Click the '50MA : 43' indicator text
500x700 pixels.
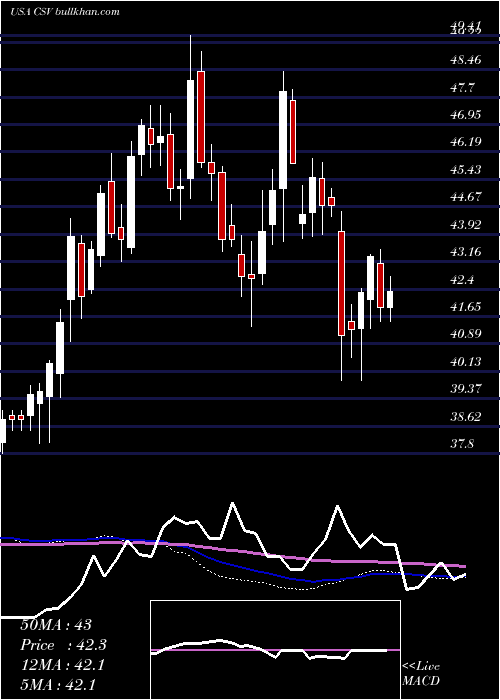pos(56,625)
